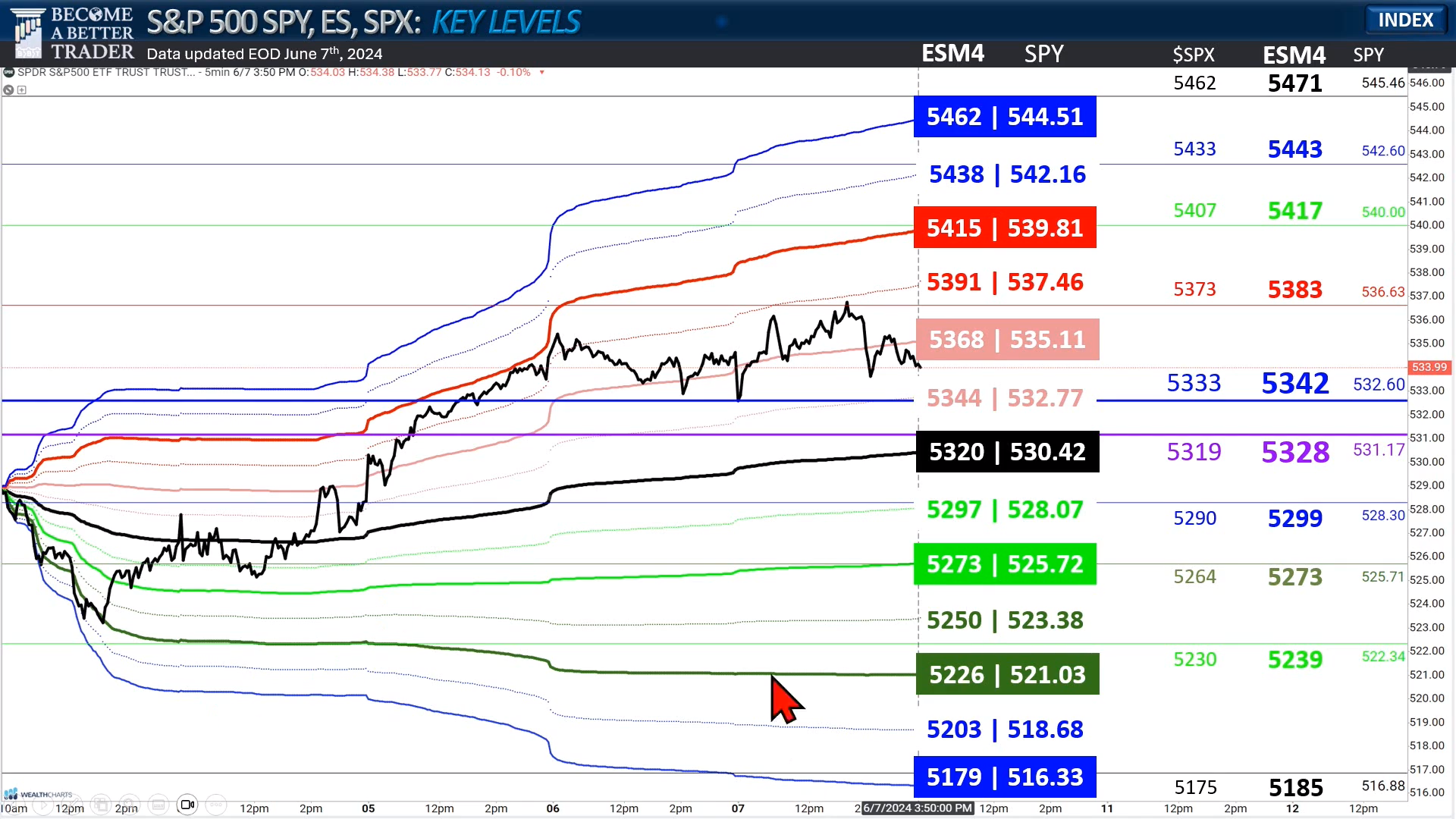The height and width of the screenshot is (819, 1456).
Task: Select the 5179 | 516.33 blue level label
Action: 1005,777
